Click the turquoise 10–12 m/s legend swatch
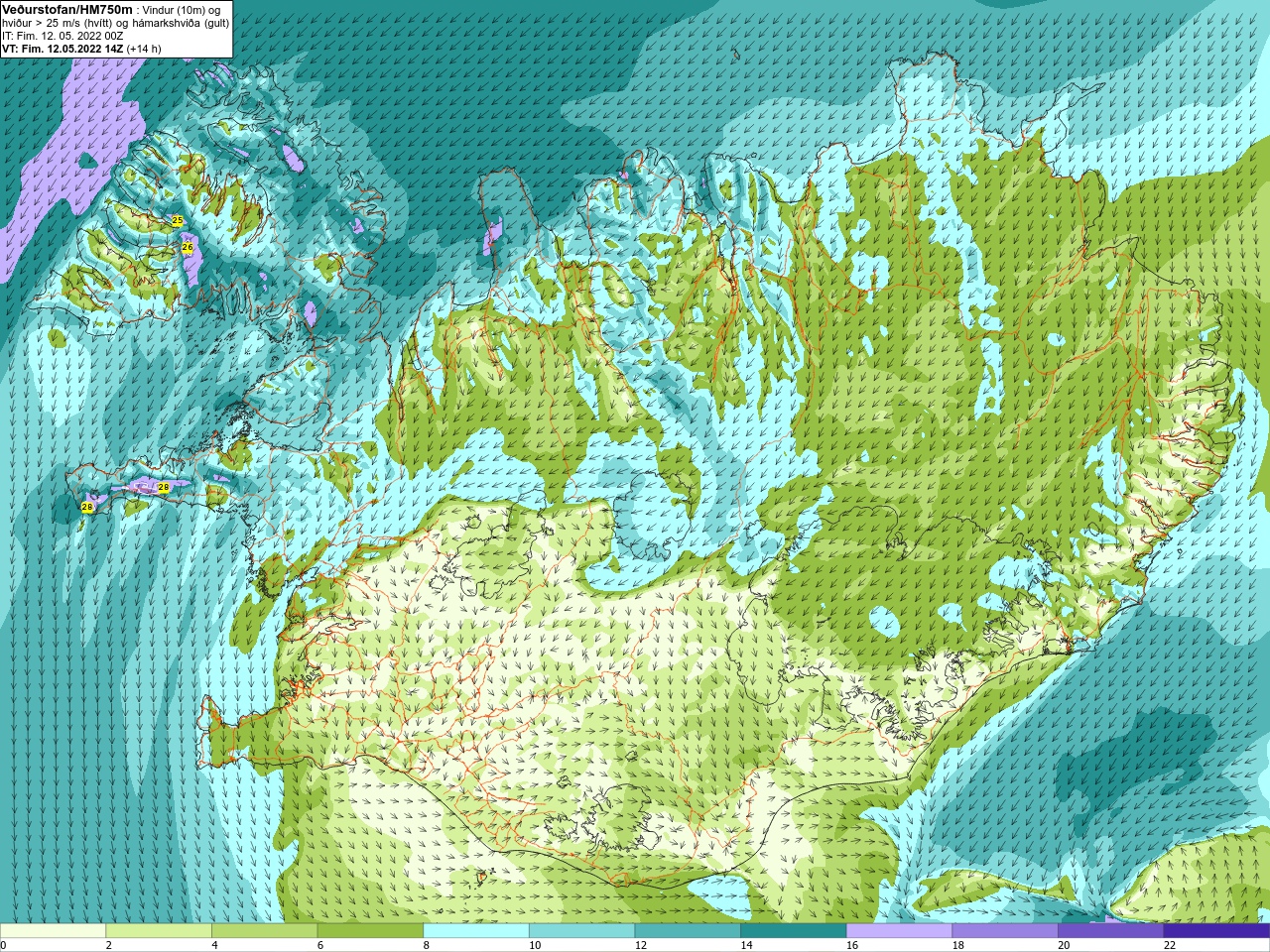Screen dimensions: 1270x952 pyautogui.click(x=581, y=931)
